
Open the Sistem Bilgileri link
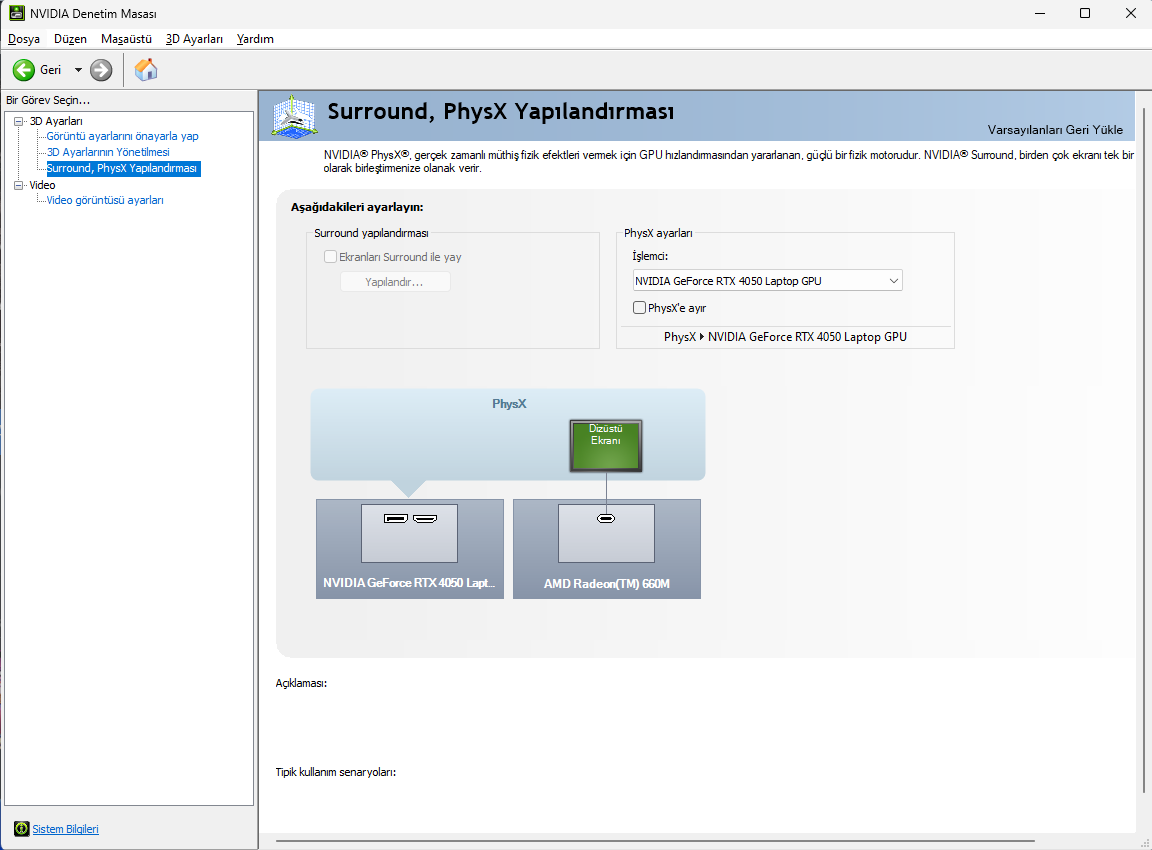65,829
